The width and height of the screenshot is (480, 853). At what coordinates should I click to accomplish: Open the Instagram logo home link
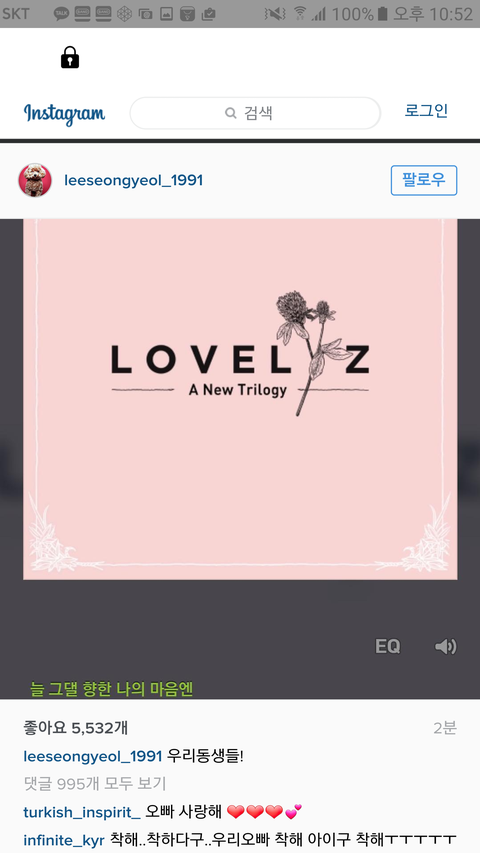[x=64, y=114]
